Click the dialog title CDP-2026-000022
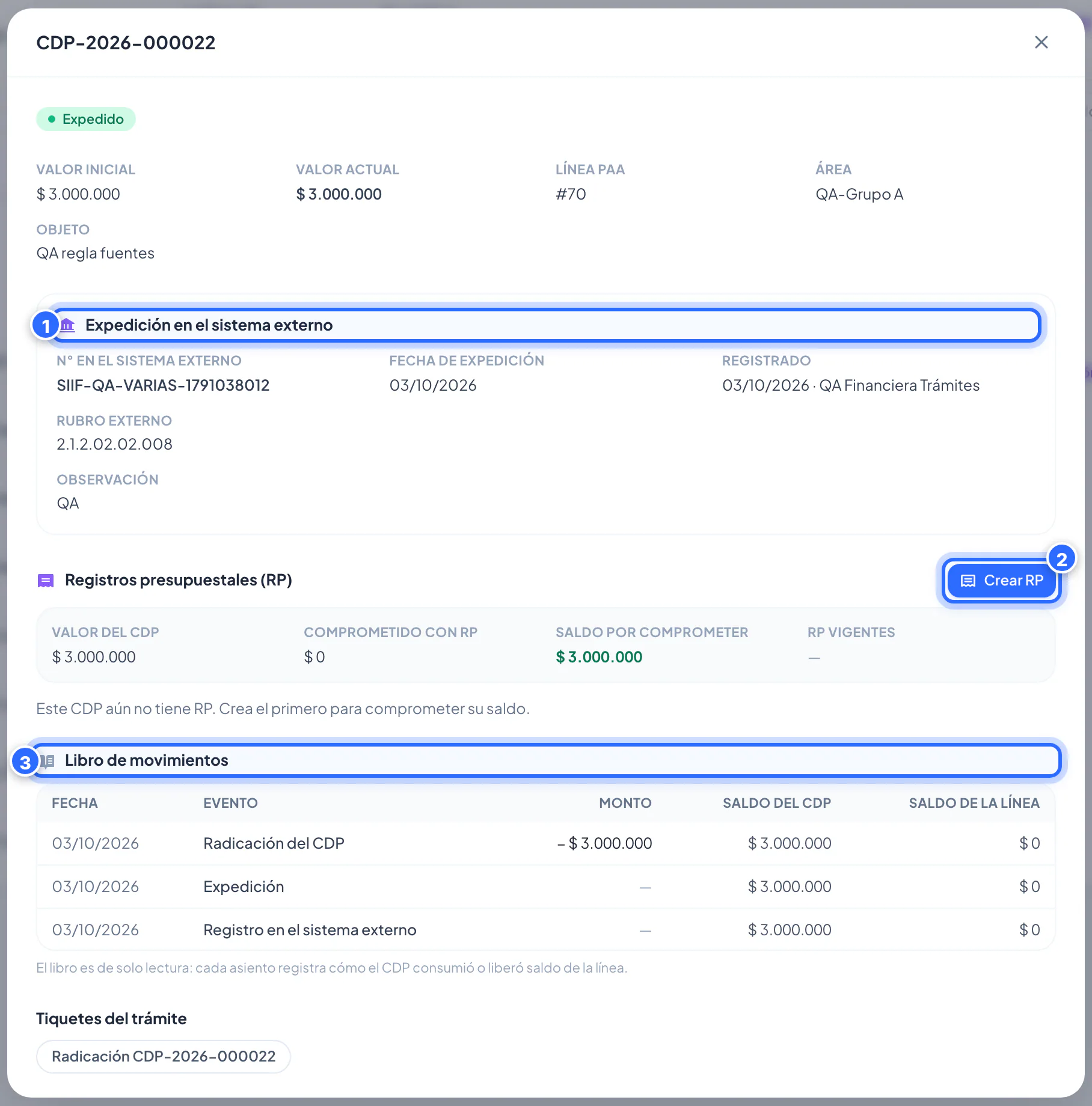The width and height of the screenshot is (1092, 1106). (x=126, y=43)
